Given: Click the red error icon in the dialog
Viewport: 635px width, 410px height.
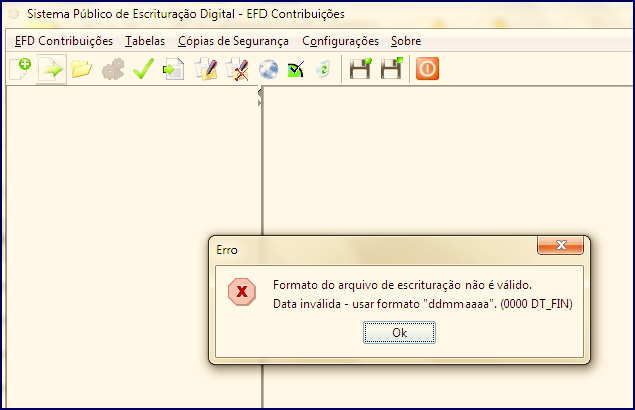Looking at the screenshot, I should pos(242,292).
